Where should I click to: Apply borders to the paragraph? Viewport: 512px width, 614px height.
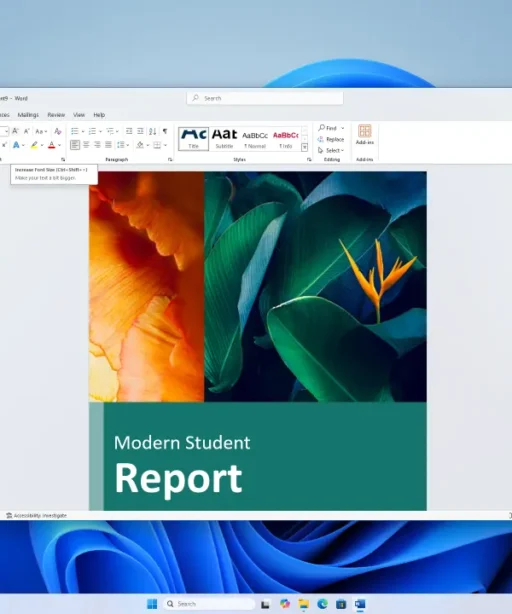157,145
